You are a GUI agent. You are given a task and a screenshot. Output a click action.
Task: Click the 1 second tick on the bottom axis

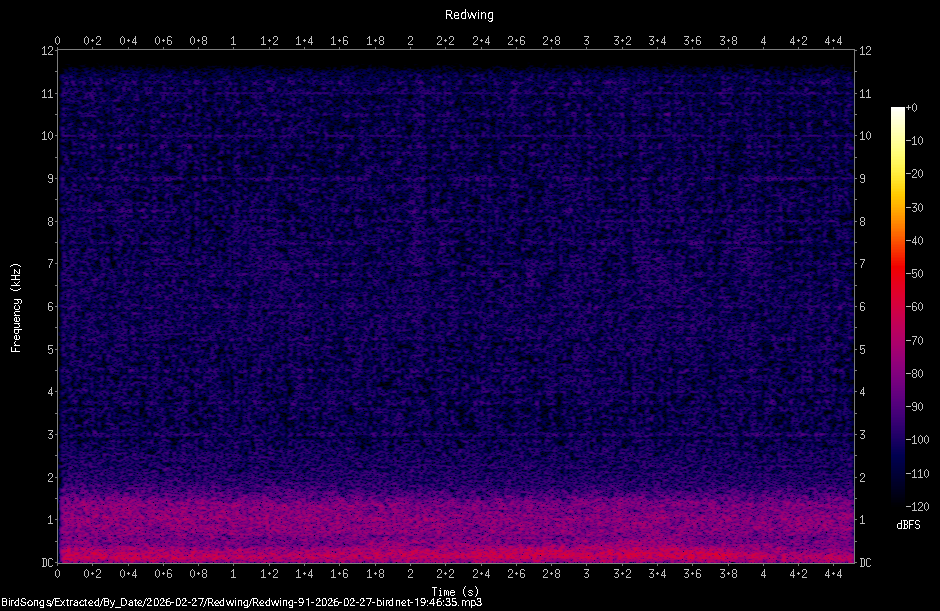pyautogui.click(x=234, y=574)
